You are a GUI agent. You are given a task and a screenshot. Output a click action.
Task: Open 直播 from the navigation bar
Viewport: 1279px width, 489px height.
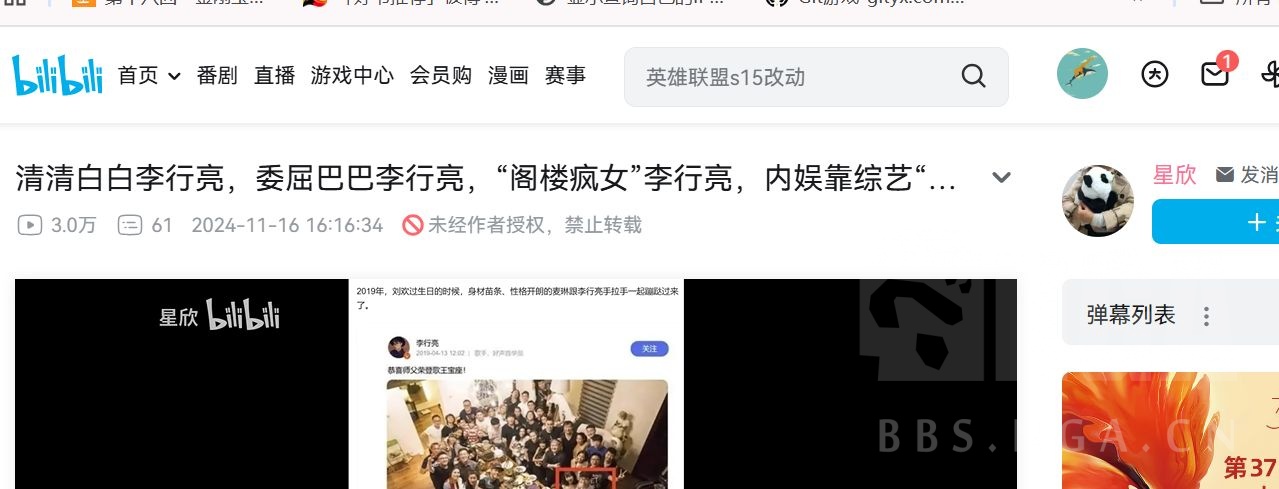(x=274, y=75)
